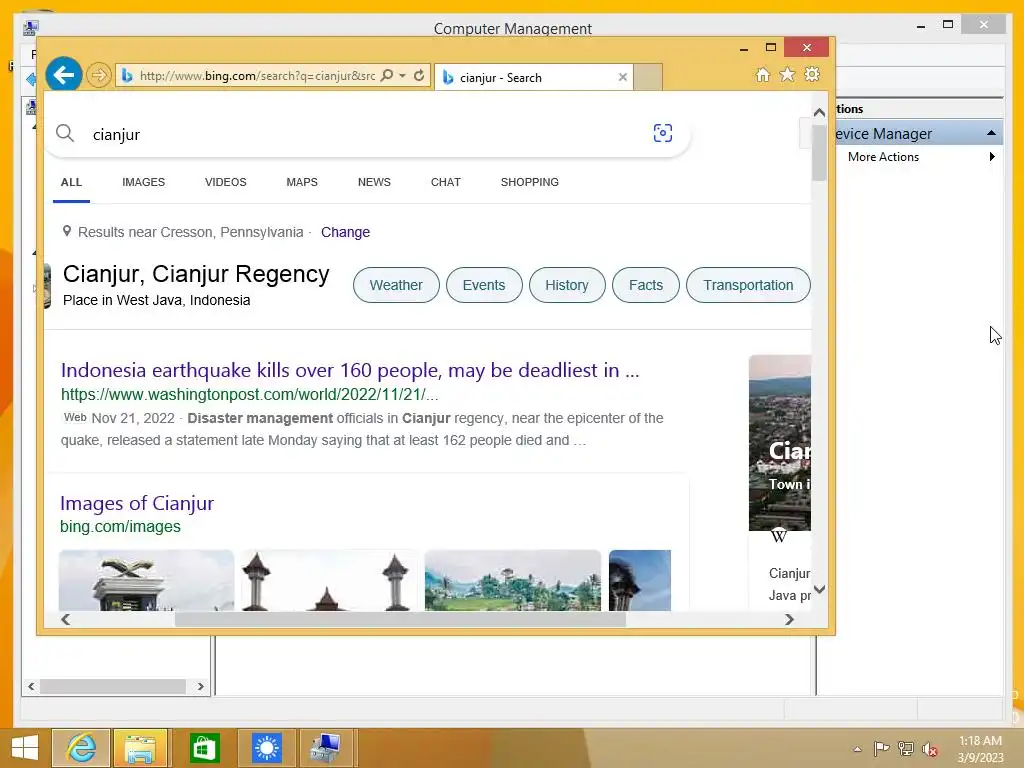The width and height of the screenshot is (1024, 768).
Task: Open the CHAT tab
Action: (445, 182)
